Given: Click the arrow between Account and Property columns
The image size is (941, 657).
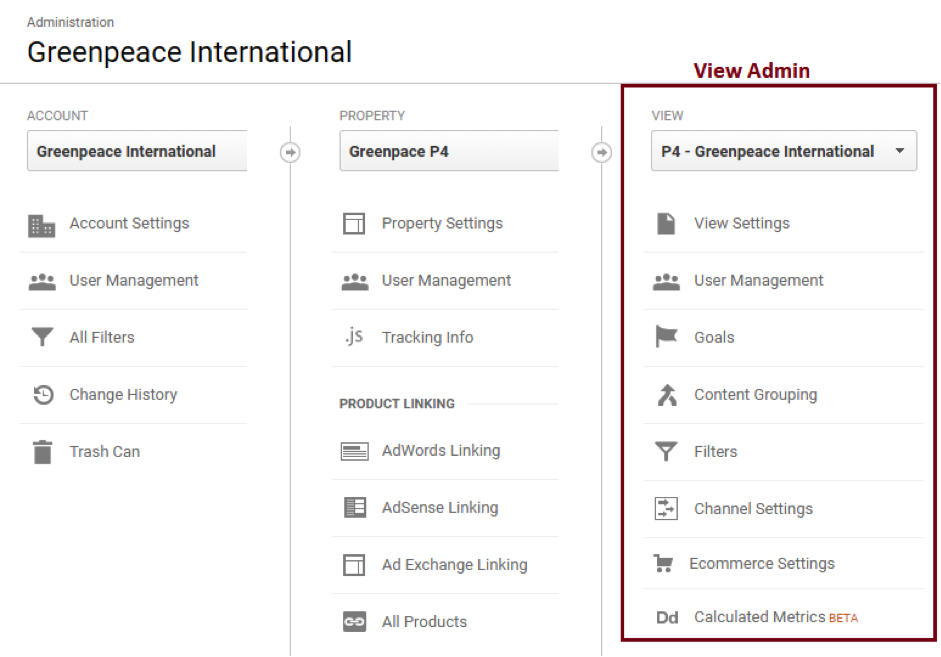Looking at the screenshot, I should (x=290, y=152).
